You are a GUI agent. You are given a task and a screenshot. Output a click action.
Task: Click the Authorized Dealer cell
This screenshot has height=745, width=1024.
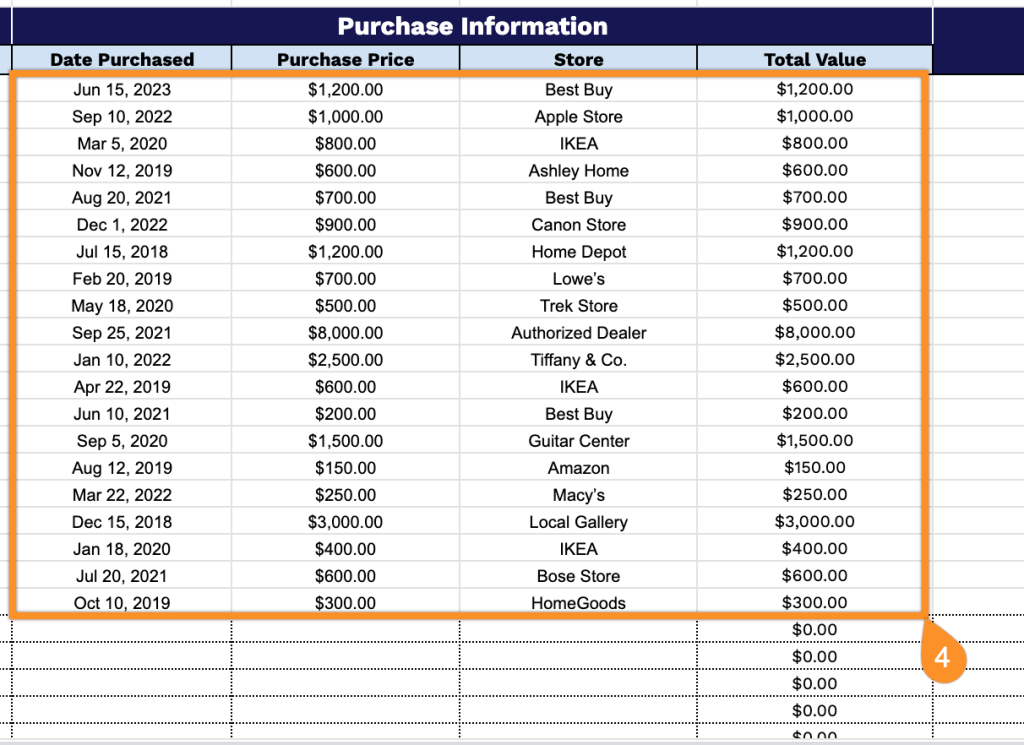point(578,333)
